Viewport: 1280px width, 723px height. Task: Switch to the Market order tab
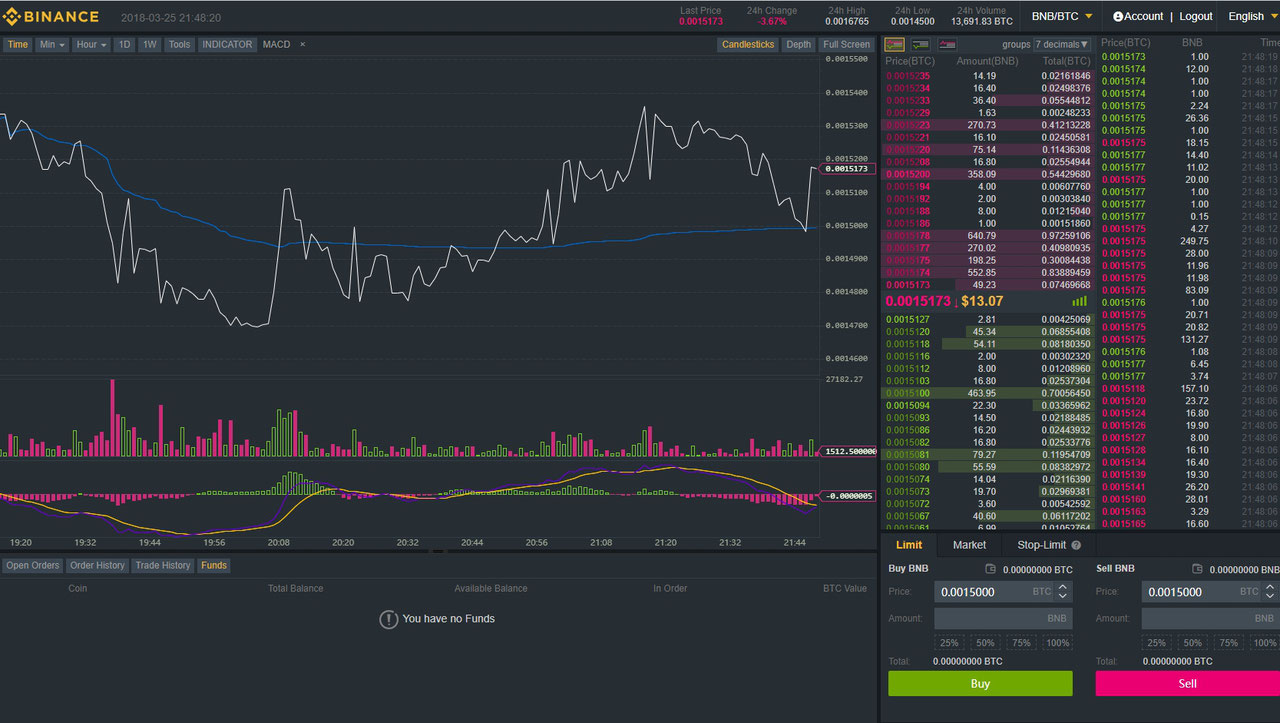tap(968, 545)
